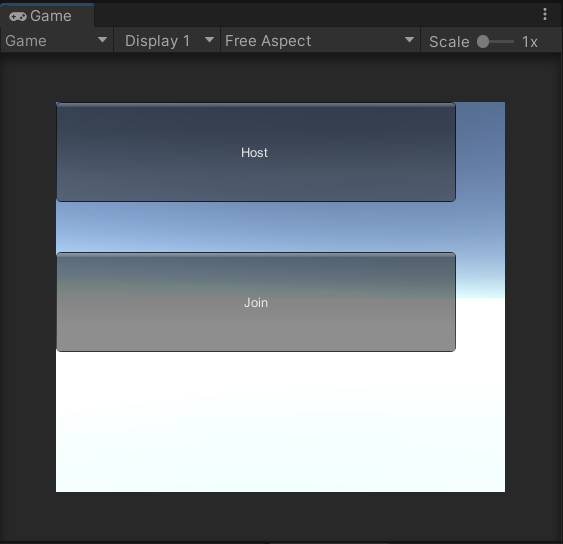
Task: Select the Game tab
Action: tap(47, 16)
